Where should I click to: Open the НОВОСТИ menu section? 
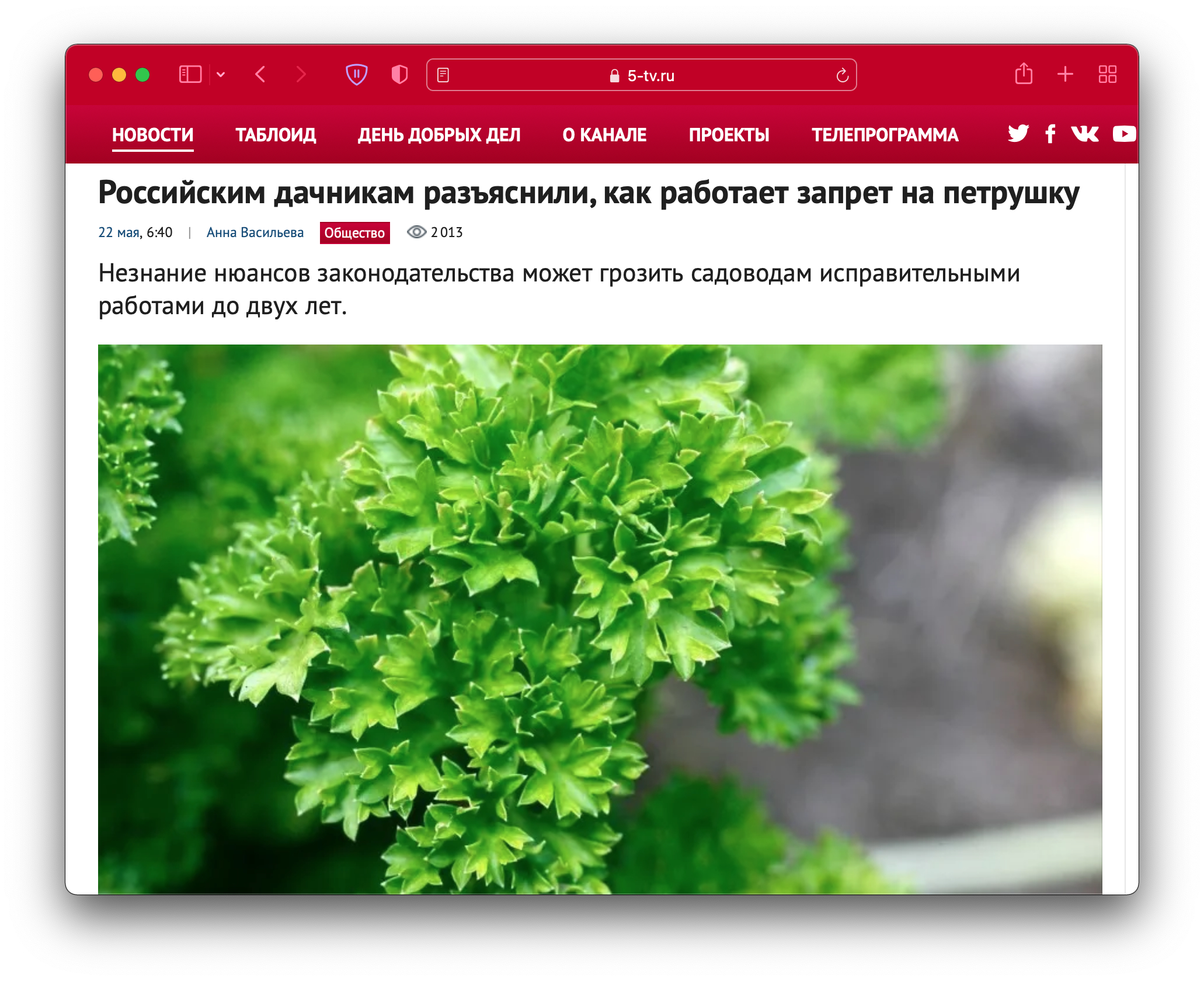coord(153,135)
